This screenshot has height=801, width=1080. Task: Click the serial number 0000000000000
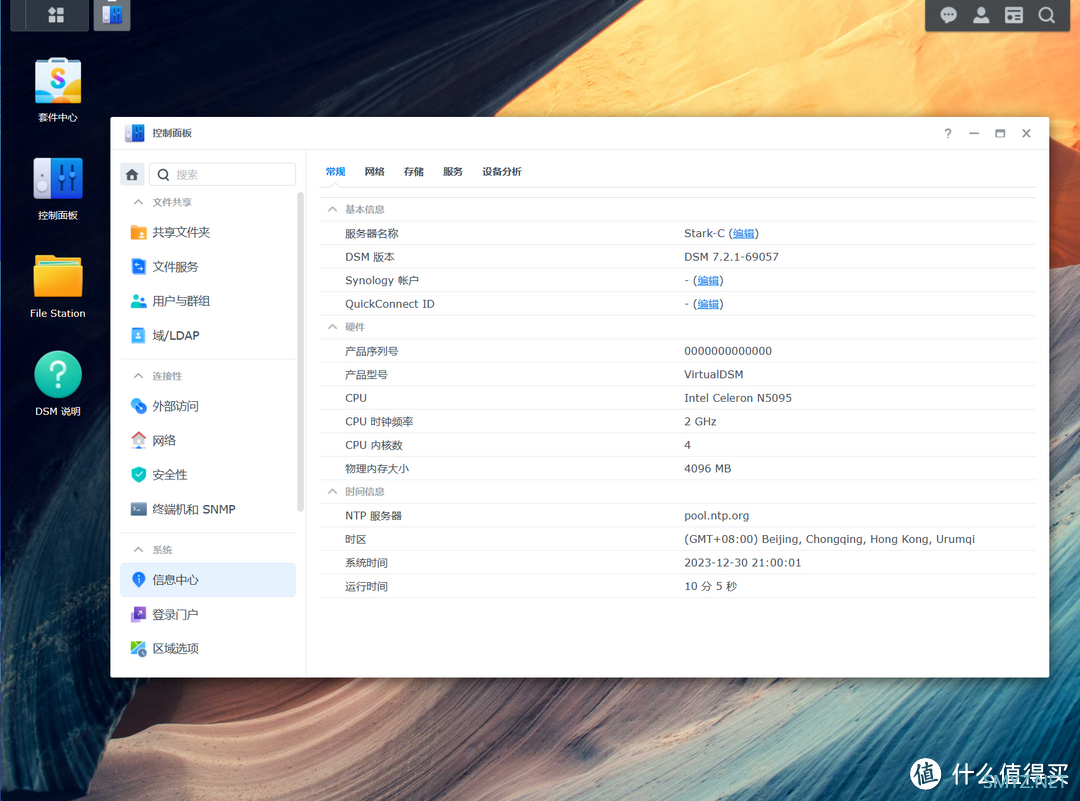pos(728,351)
